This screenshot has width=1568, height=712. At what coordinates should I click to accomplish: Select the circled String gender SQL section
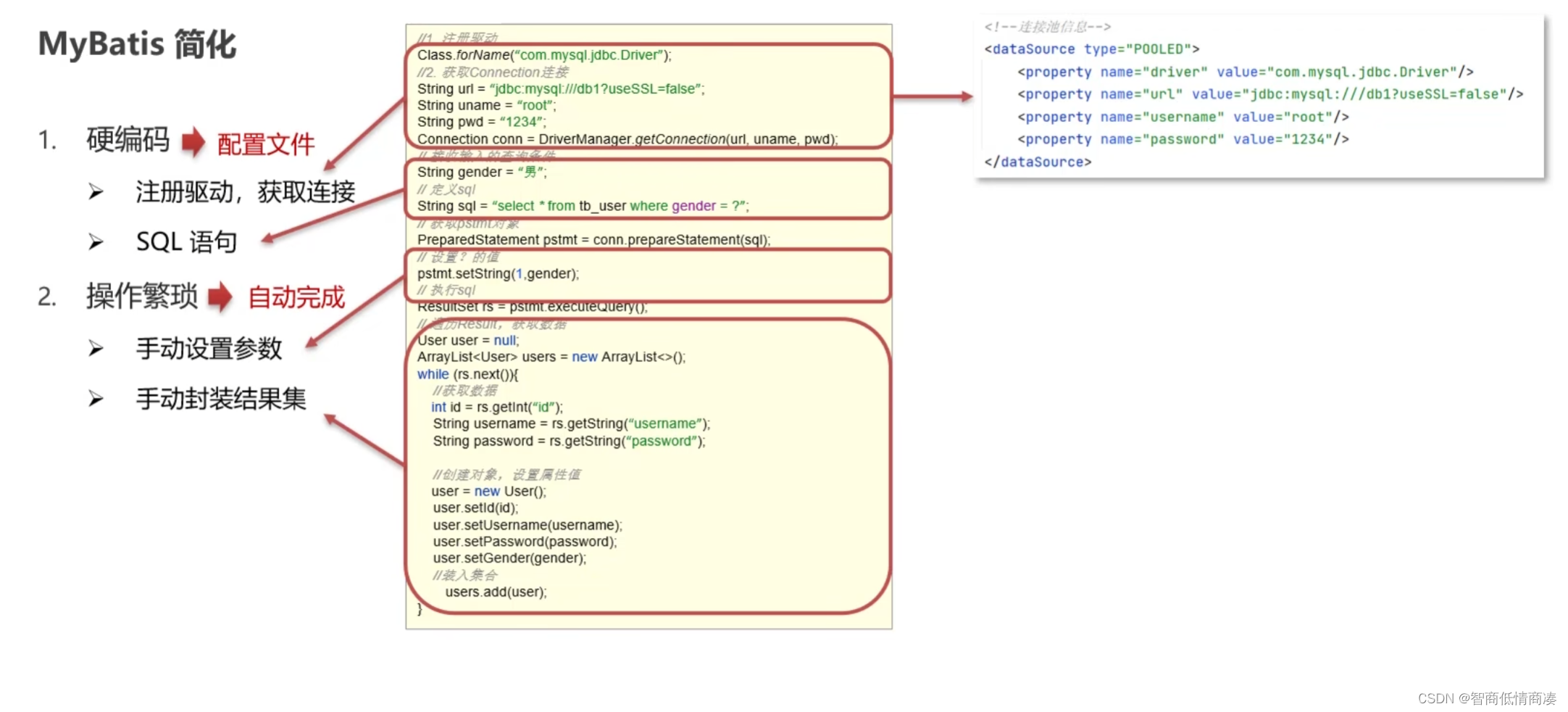click(649, 190)
